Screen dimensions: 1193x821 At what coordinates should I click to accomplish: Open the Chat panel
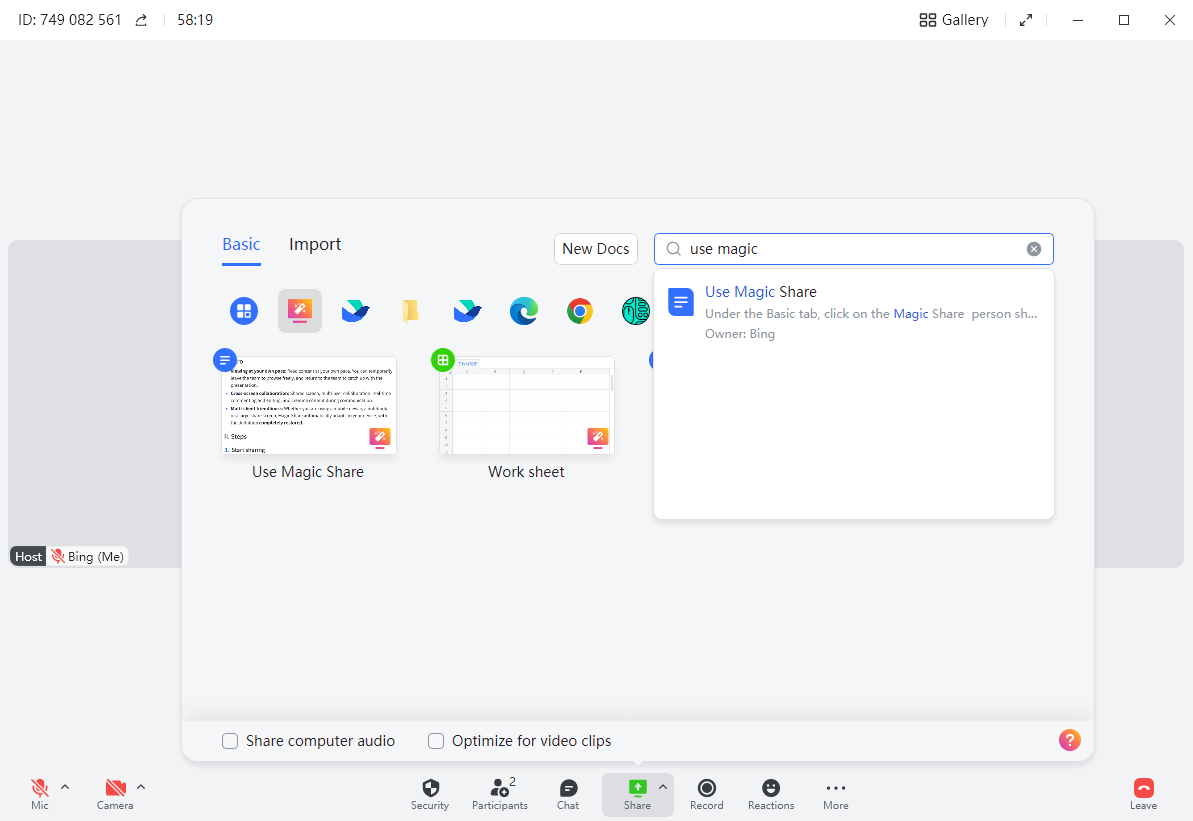tap(568, 788)
